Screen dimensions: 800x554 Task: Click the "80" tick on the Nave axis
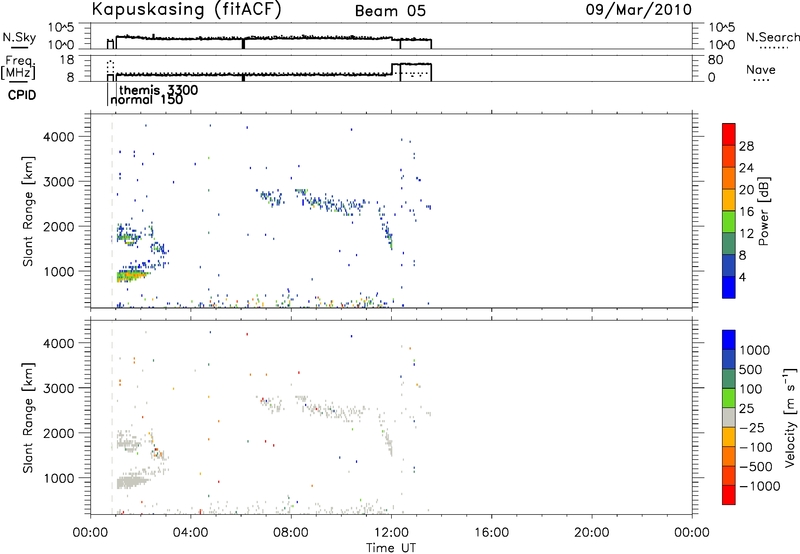coord(715,60)
